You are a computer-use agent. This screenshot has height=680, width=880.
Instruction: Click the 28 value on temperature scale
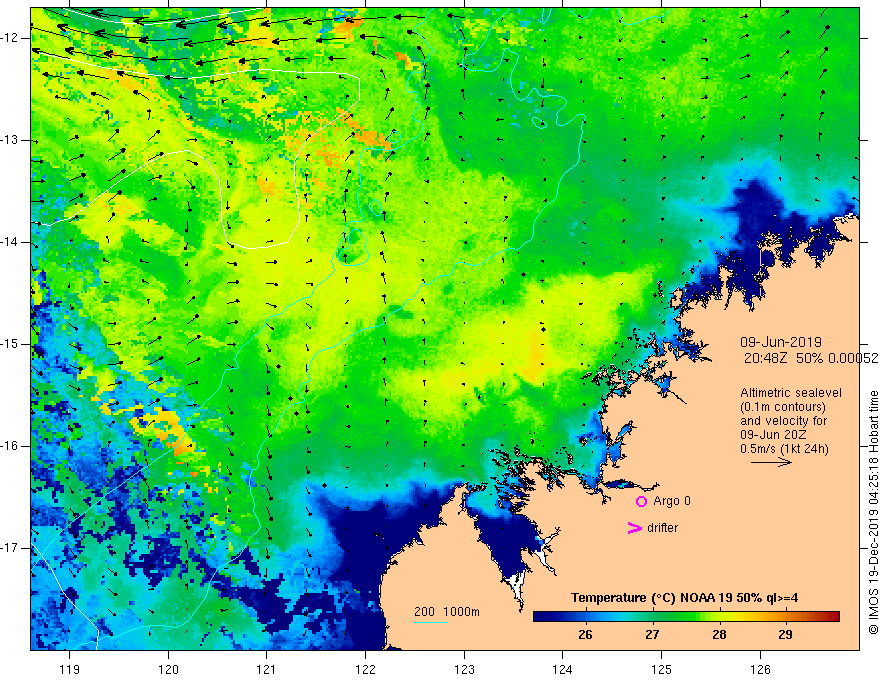(719, 635)
